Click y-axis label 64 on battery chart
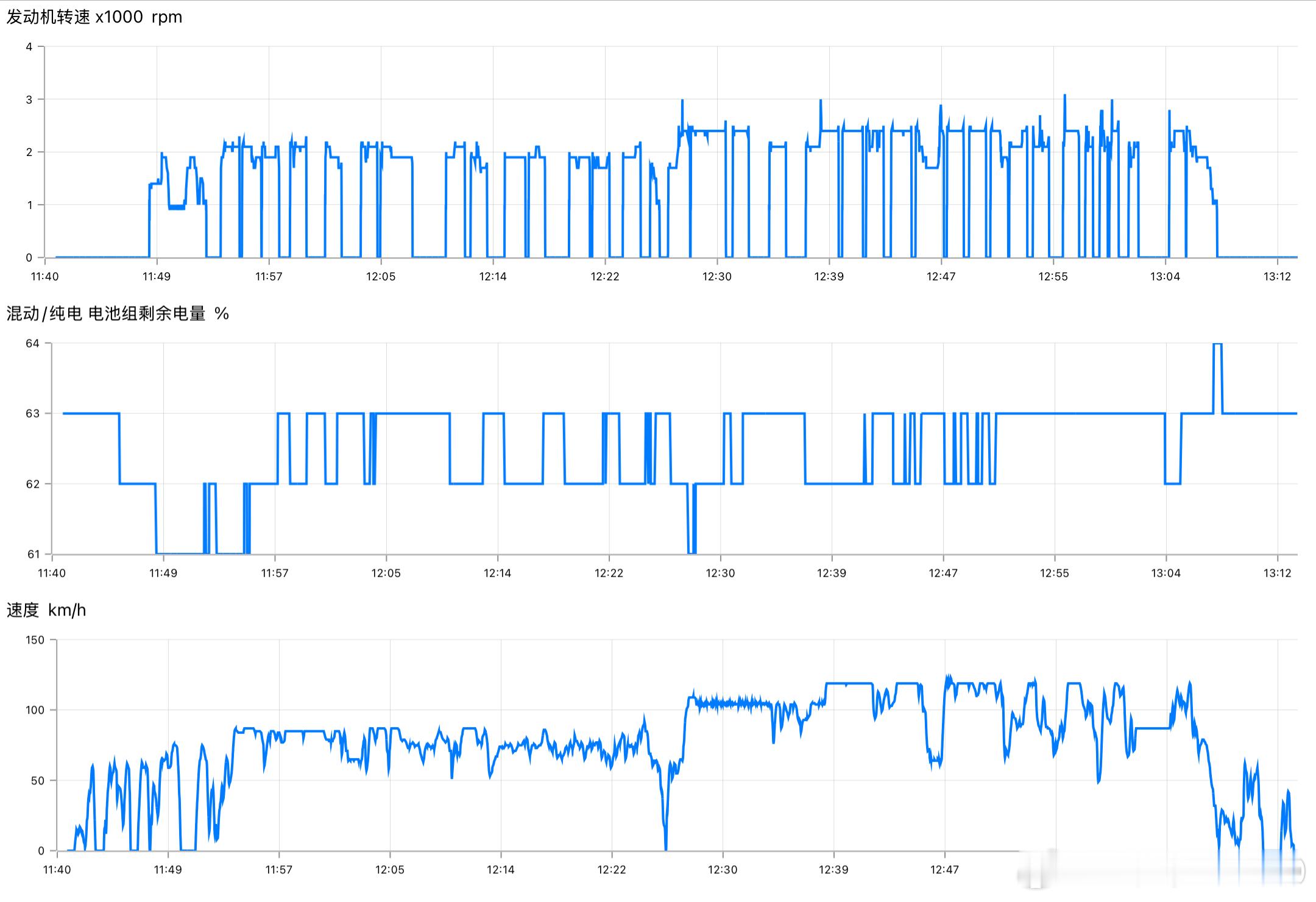 32,344
